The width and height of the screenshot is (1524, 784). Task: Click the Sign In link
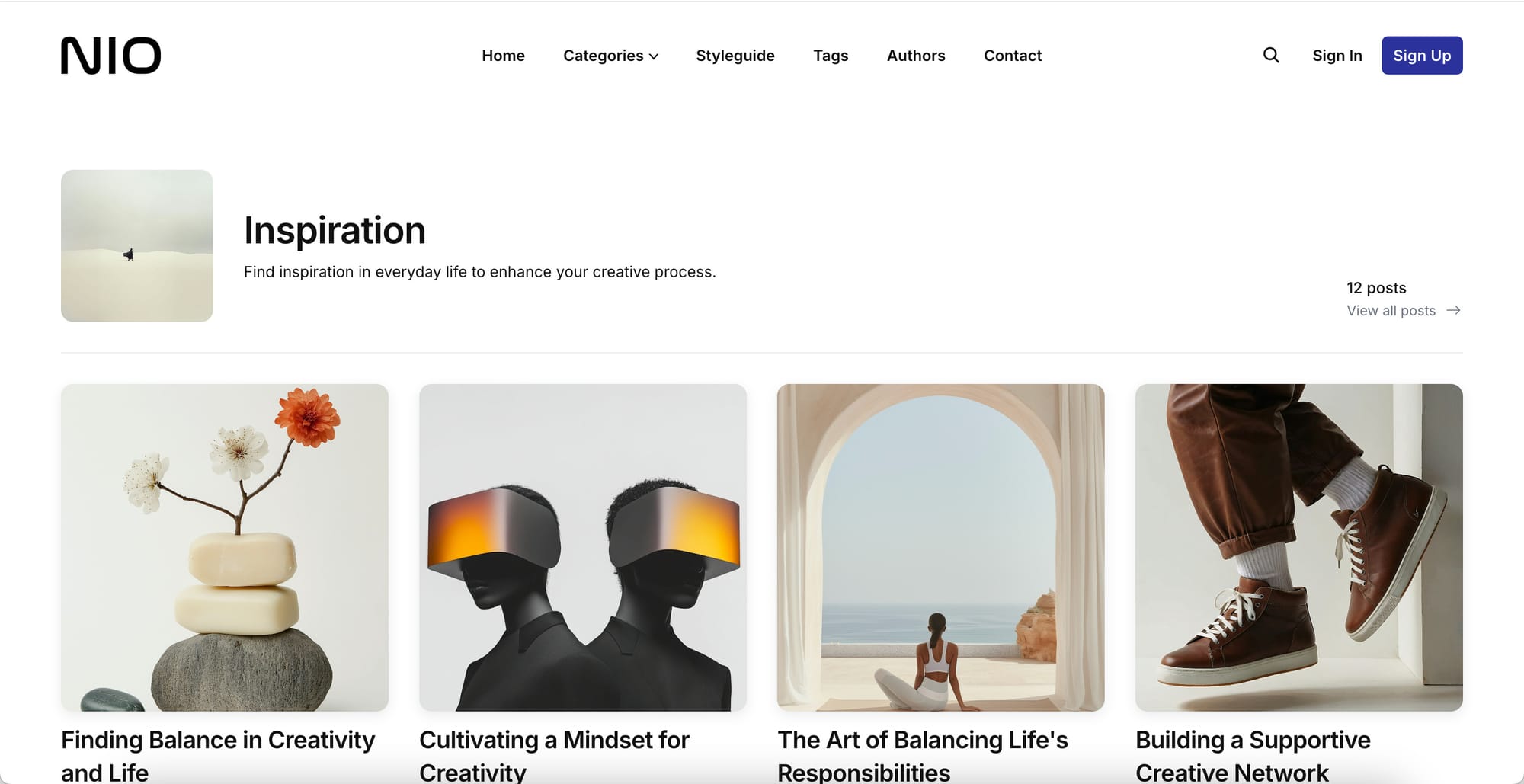tap(1337, 56)
